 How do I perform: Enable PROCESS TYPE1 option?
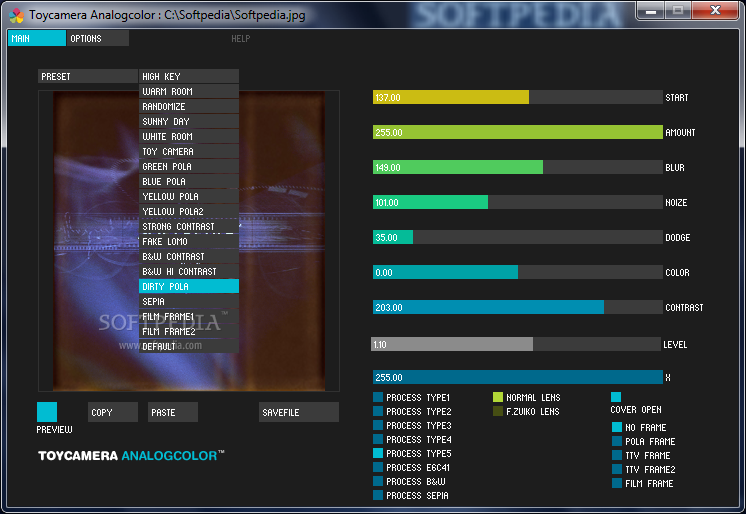378,397
